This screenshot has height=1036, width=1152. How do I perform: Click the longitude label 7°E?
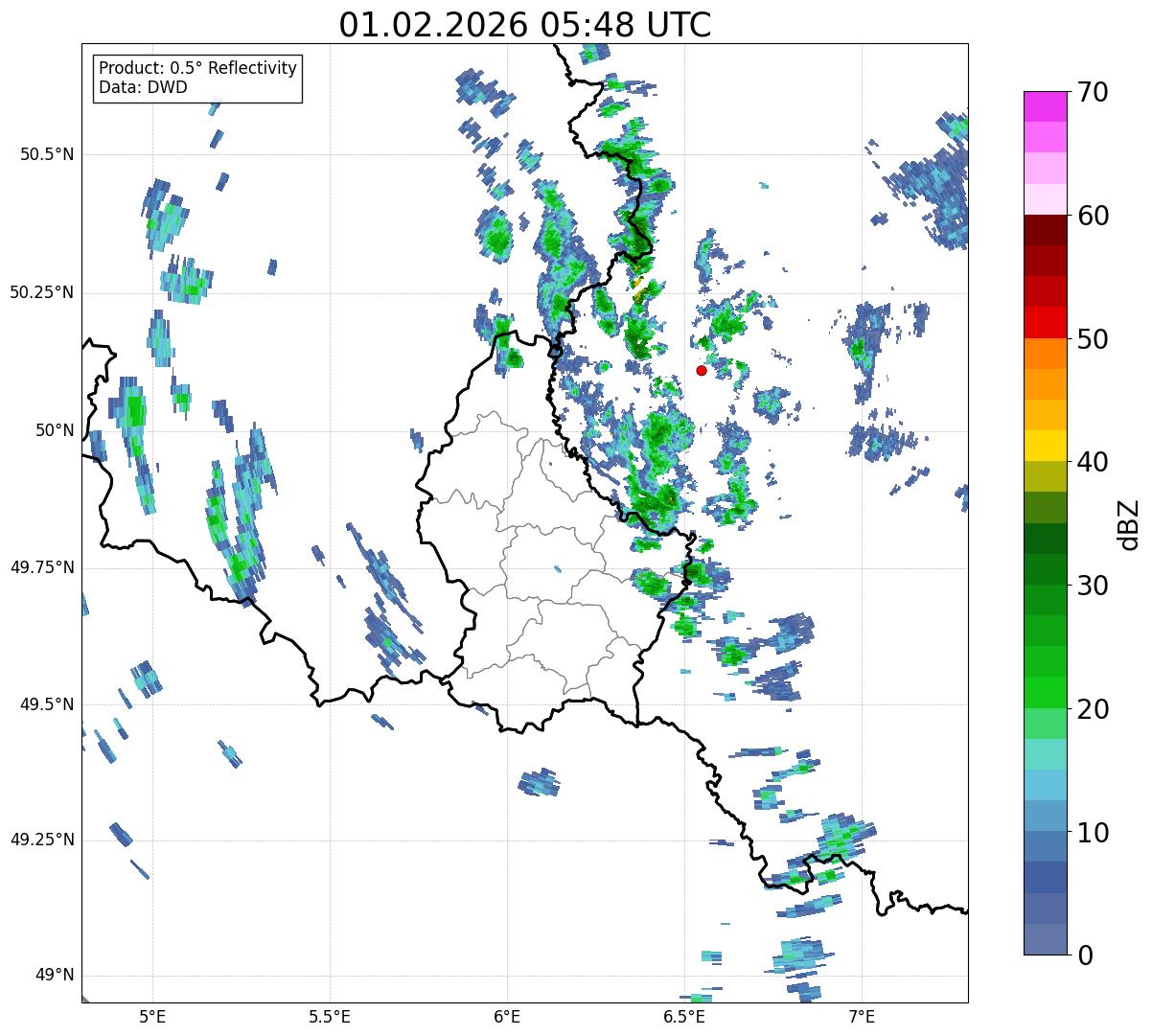pyautogui.click(x=862, y=1016)
